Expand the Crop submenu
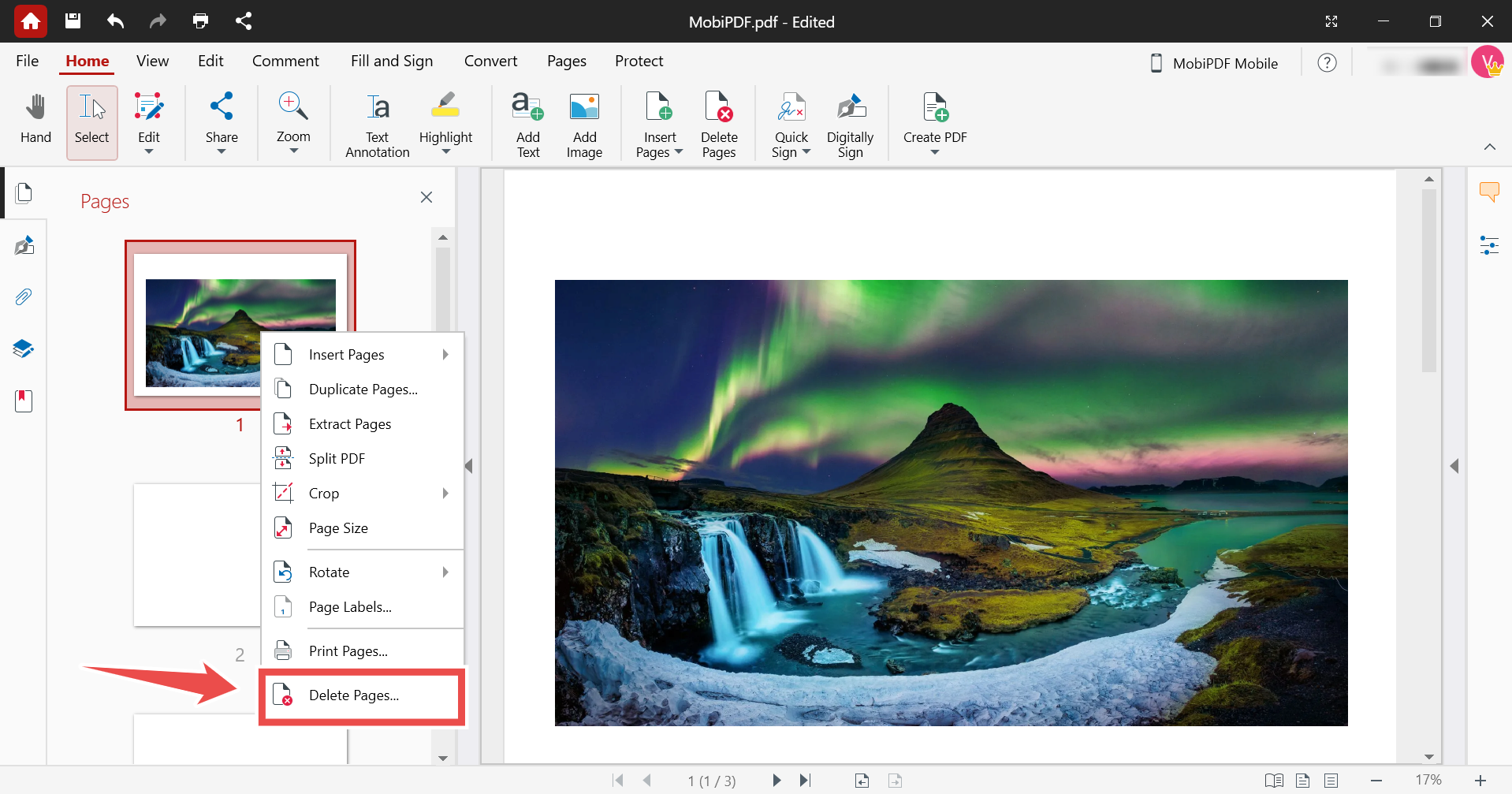The height and width of the screenshot is (794, 1512). 363,494
